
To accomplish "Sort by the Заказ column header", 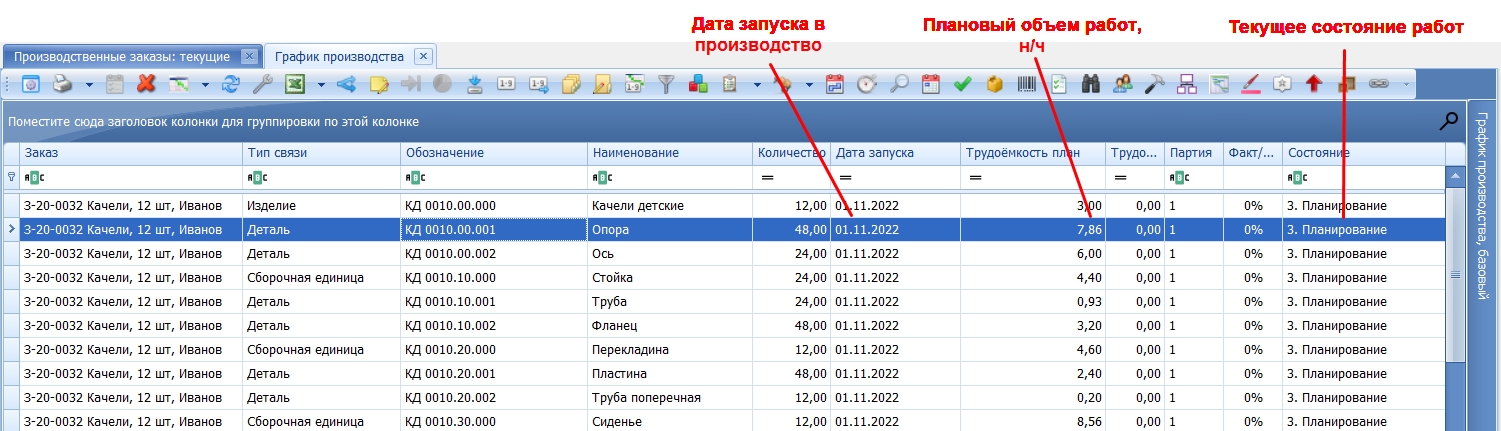I will [x=131, y=153].
